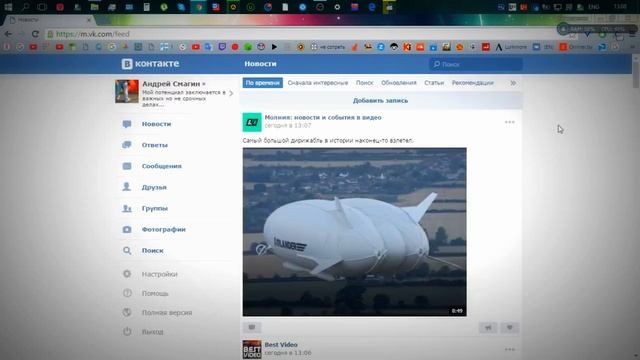This screenshot has height=360, width=640.
Task: Open Группы in the sidebar
Action: point(155,208)
